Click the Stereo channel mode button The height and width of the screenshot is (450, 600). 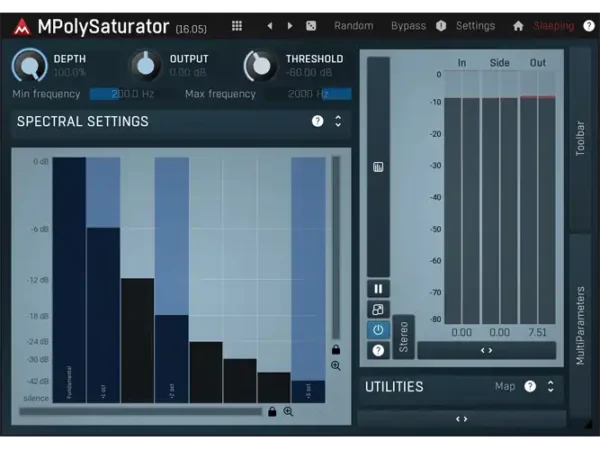point(403,337)
